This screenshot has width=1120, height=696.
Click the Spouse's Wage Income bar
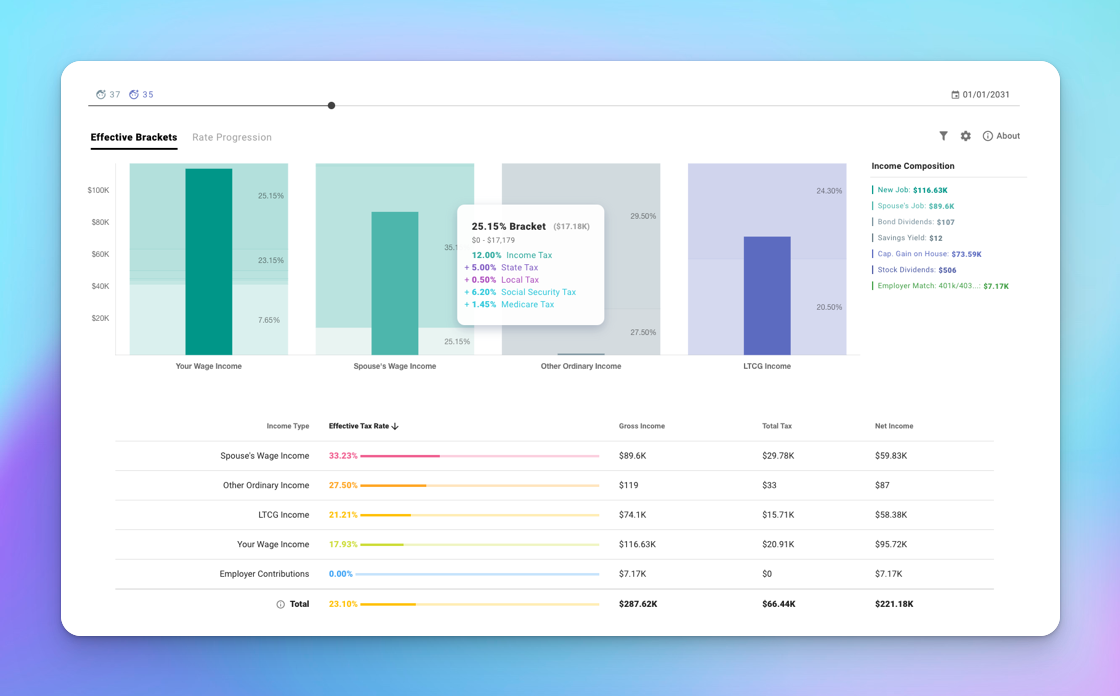point(395,283)
